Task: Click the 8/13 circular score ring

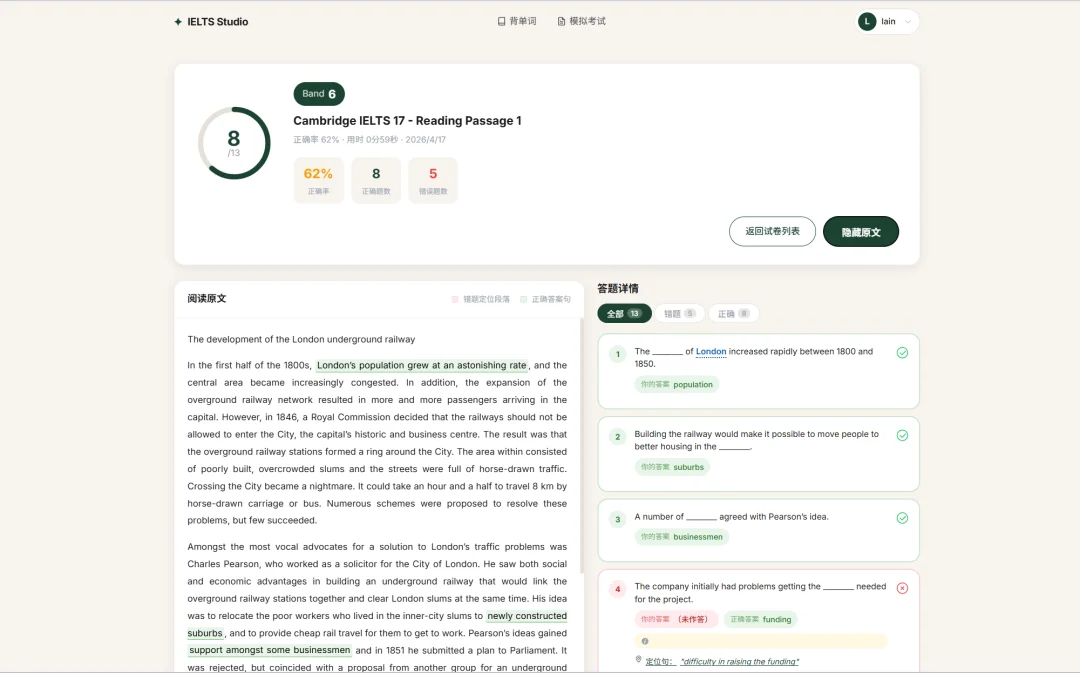Action: point(234,143)
